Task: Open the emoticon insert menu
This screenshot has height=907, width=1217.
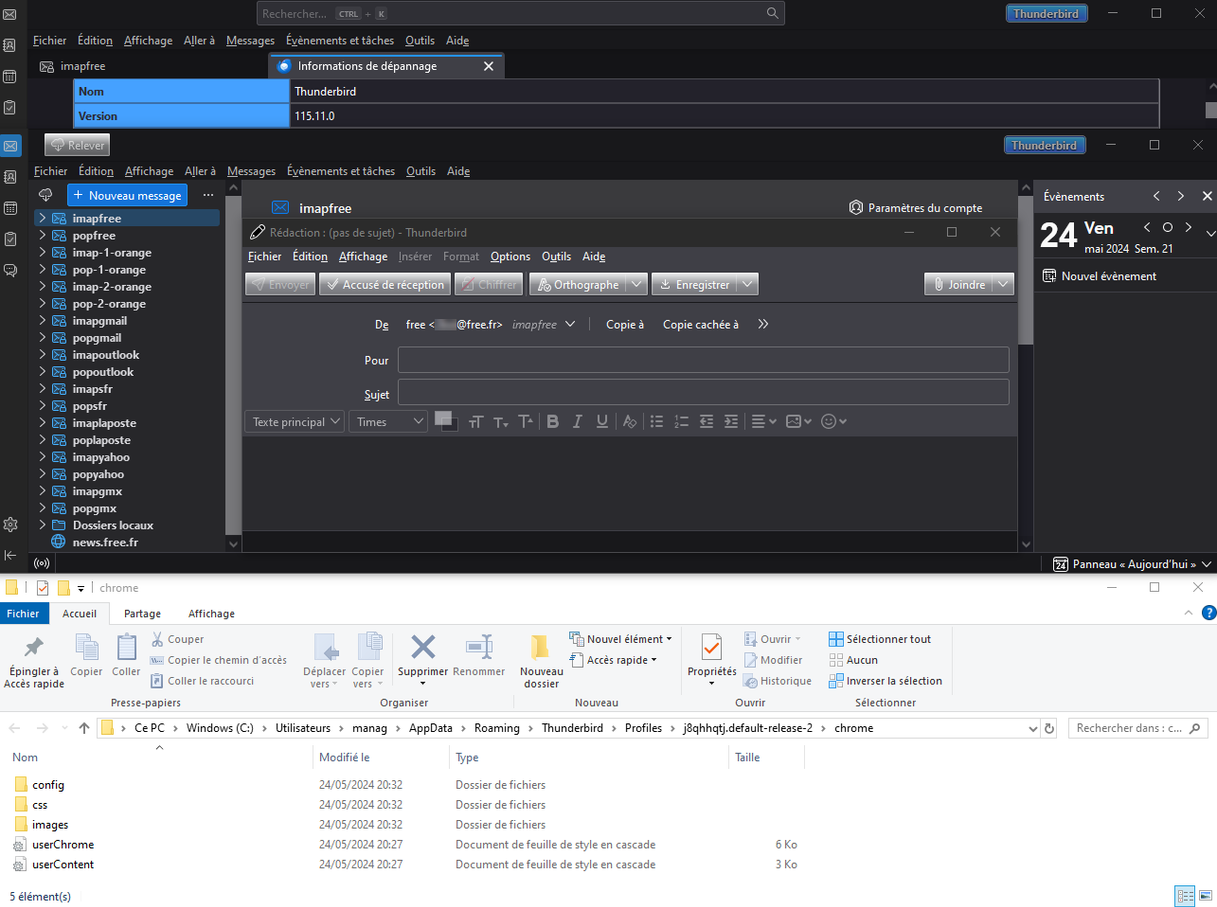Action: (x=834, y=422)
